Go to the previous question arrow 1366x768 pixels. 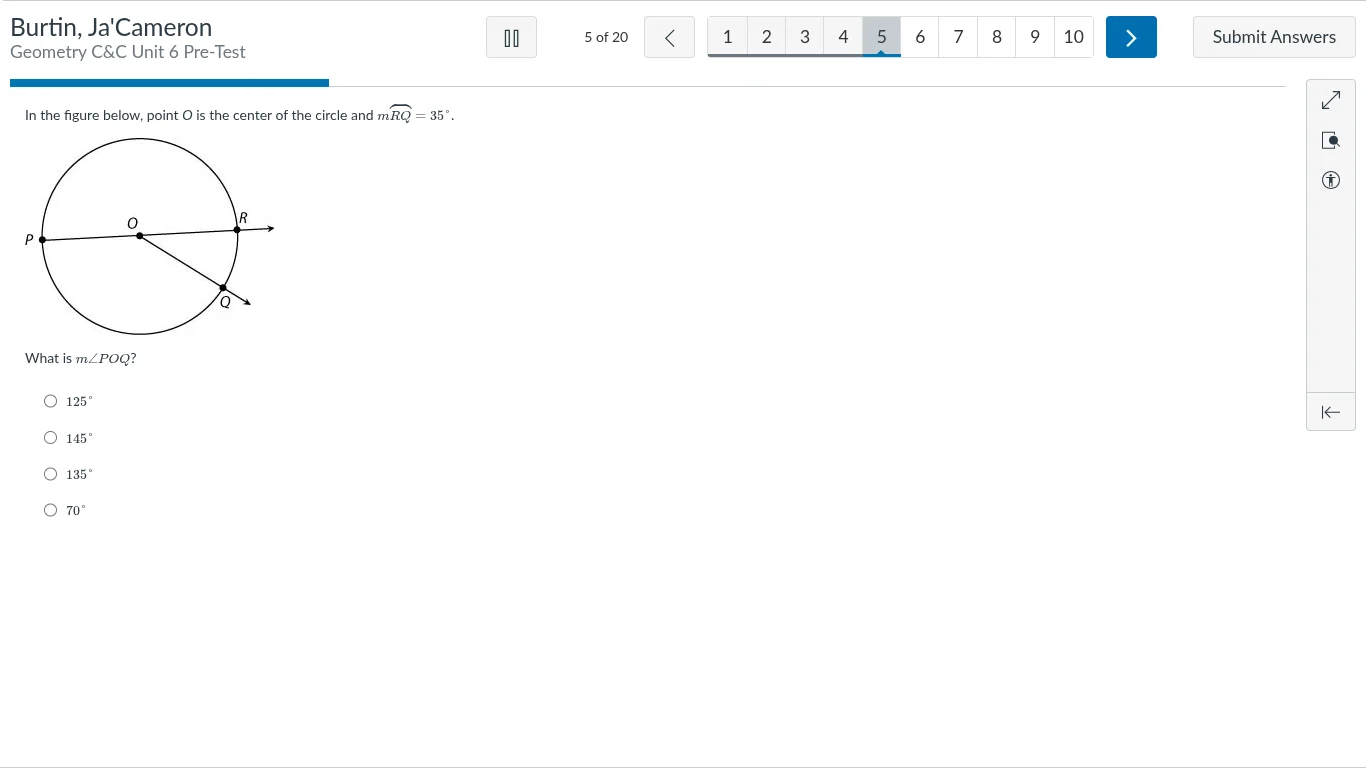click(669, 38)
